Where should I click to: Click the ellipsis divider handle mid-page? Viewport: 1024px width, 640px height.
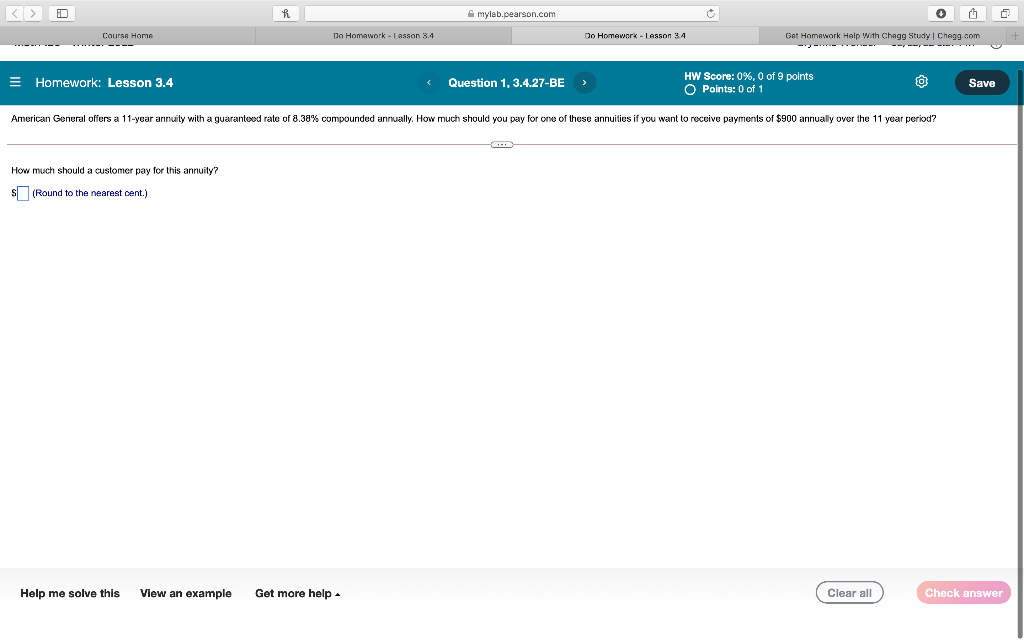(x=501, y=144)
